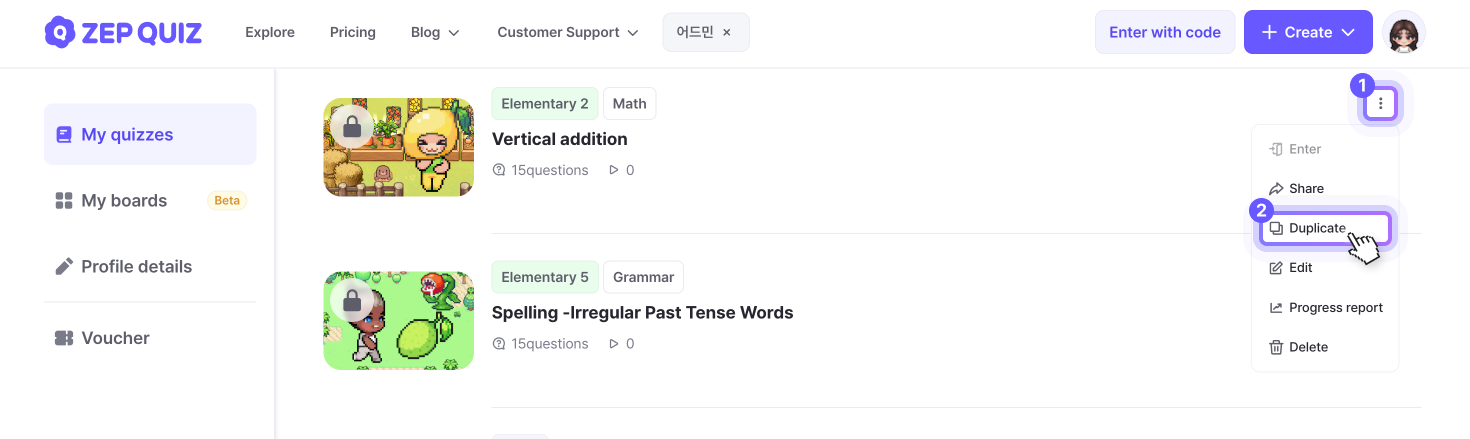Viewport: 1470px width, 439px height.
Task: Click the play count icon under Vertical addition
Action: point(614,170)
